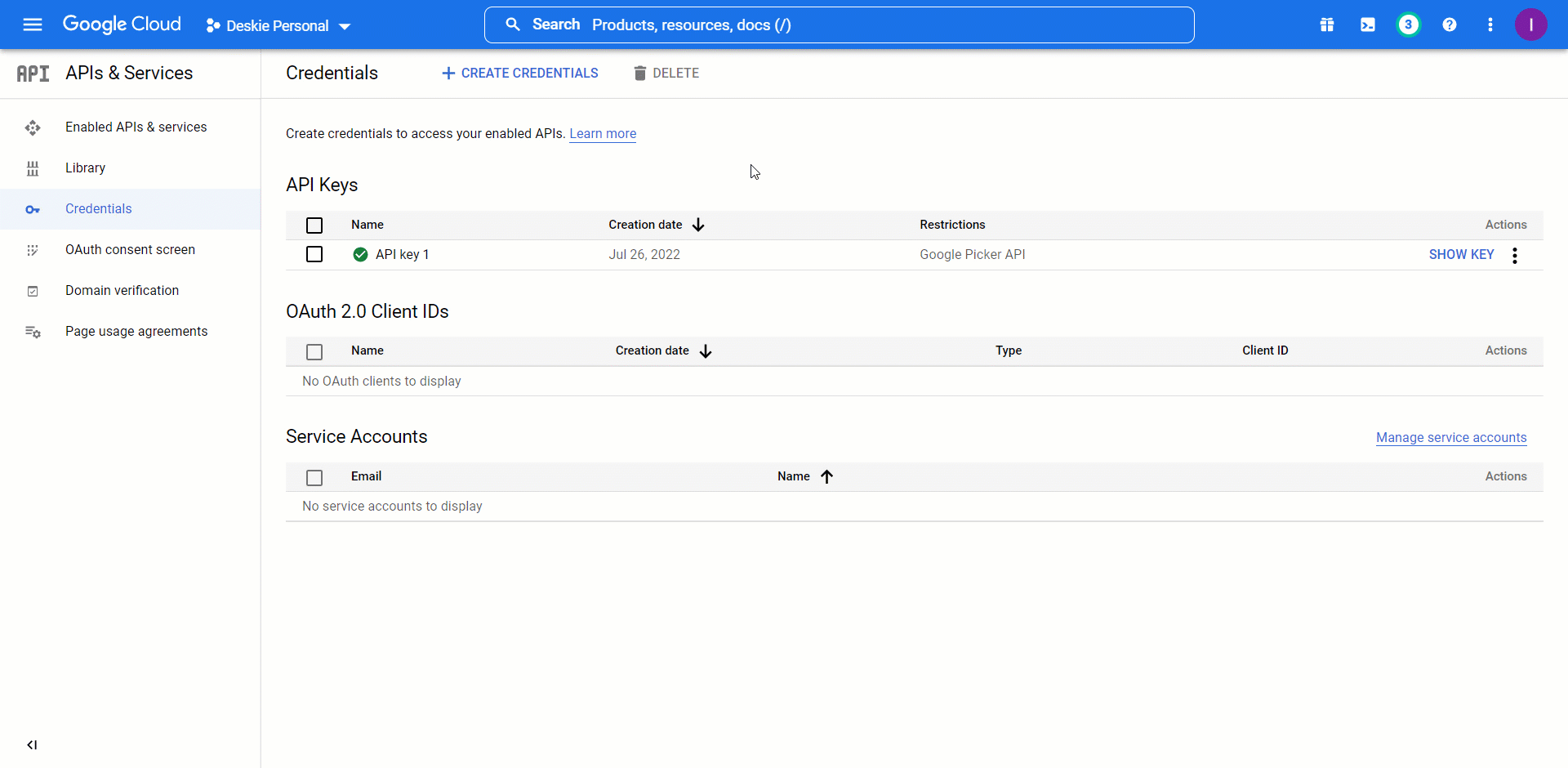Click the Service Accounts Email column header
Viewport: 1568px width, 768px height.
pyautogui.click(x=366, y=476)
